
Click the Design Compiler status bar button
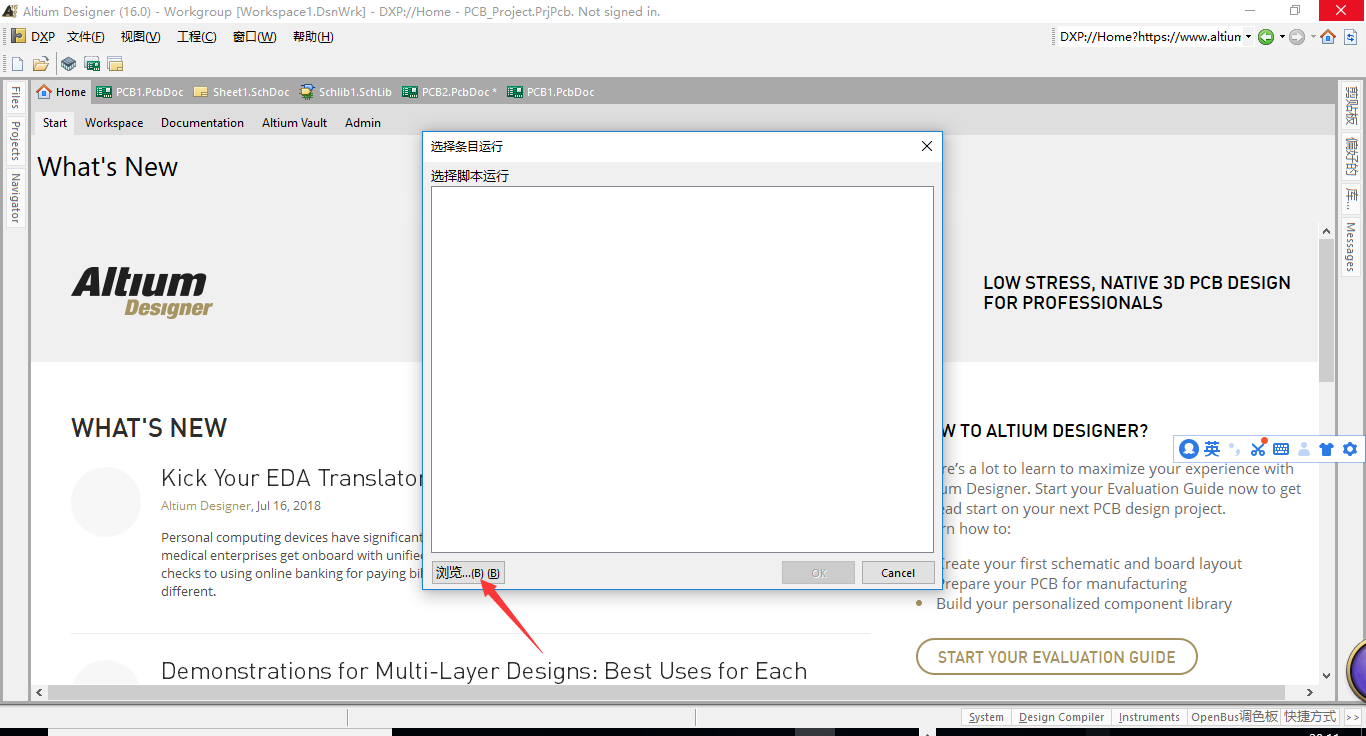tap(1061, 717)
